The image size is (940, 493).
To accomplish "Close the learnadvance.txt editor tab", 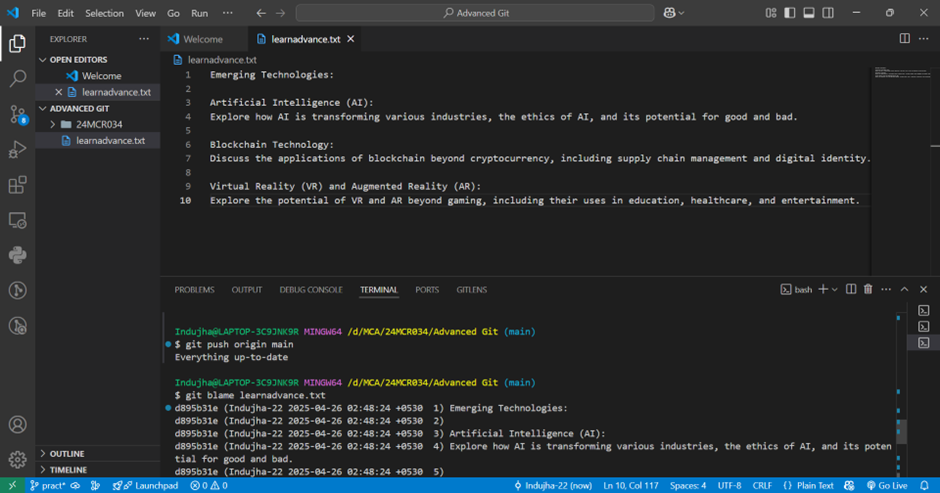I will click(x=351, y=39).
